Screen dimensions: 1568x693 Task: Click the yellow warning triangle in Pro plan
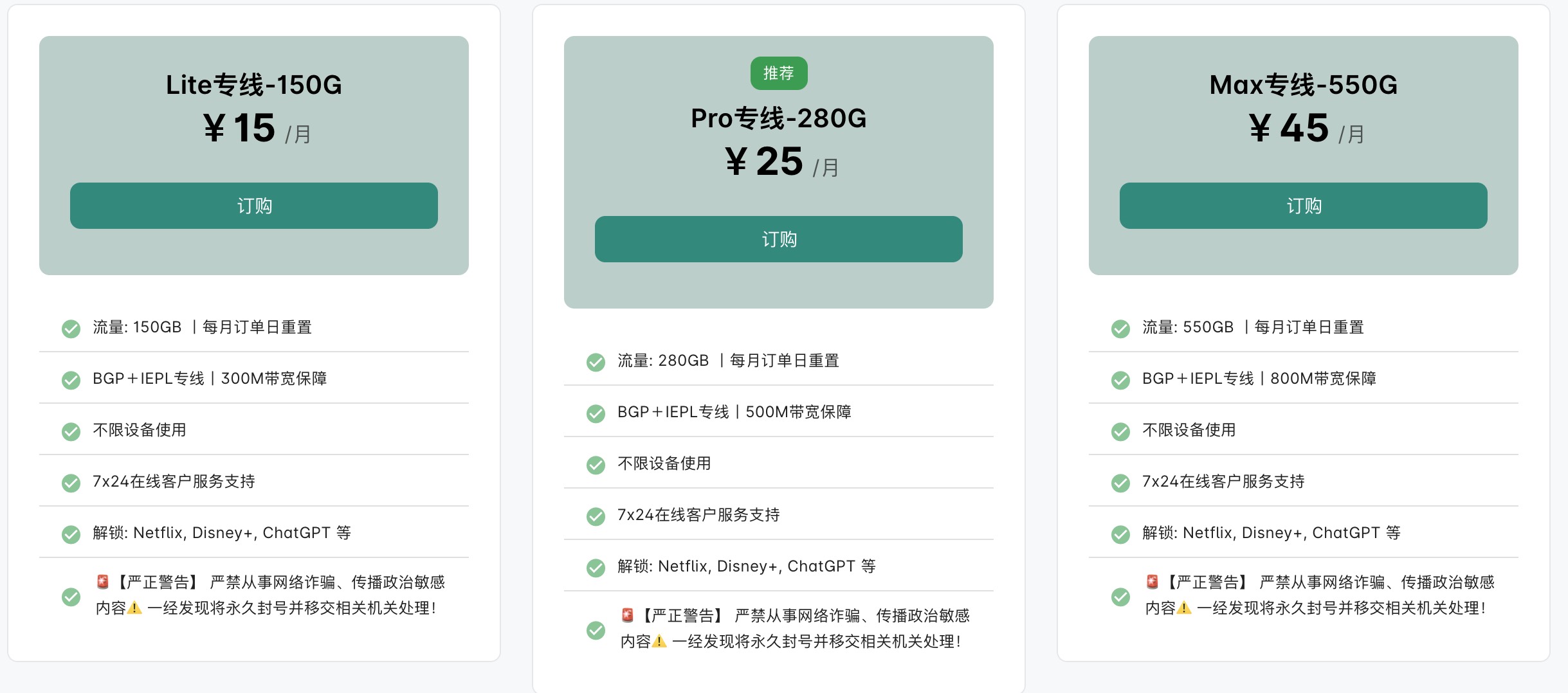tap(659, 642)
